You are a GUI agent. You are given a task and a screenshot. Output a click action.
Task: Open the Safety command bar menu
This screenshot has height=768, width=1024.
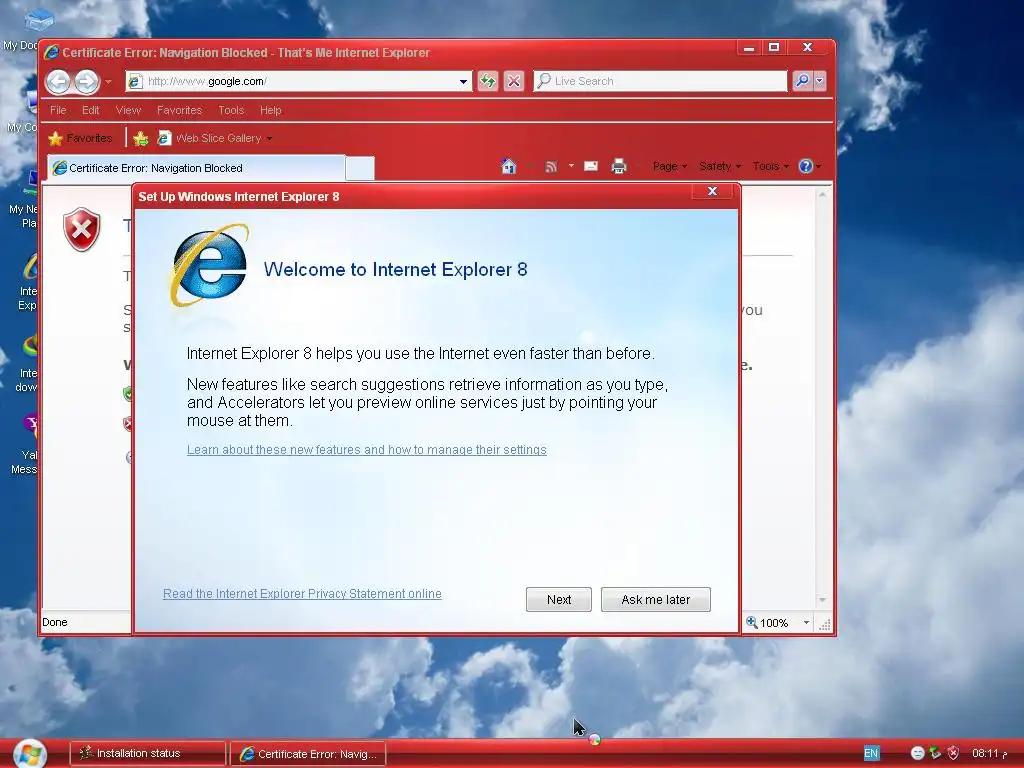[x=720, y=167]
